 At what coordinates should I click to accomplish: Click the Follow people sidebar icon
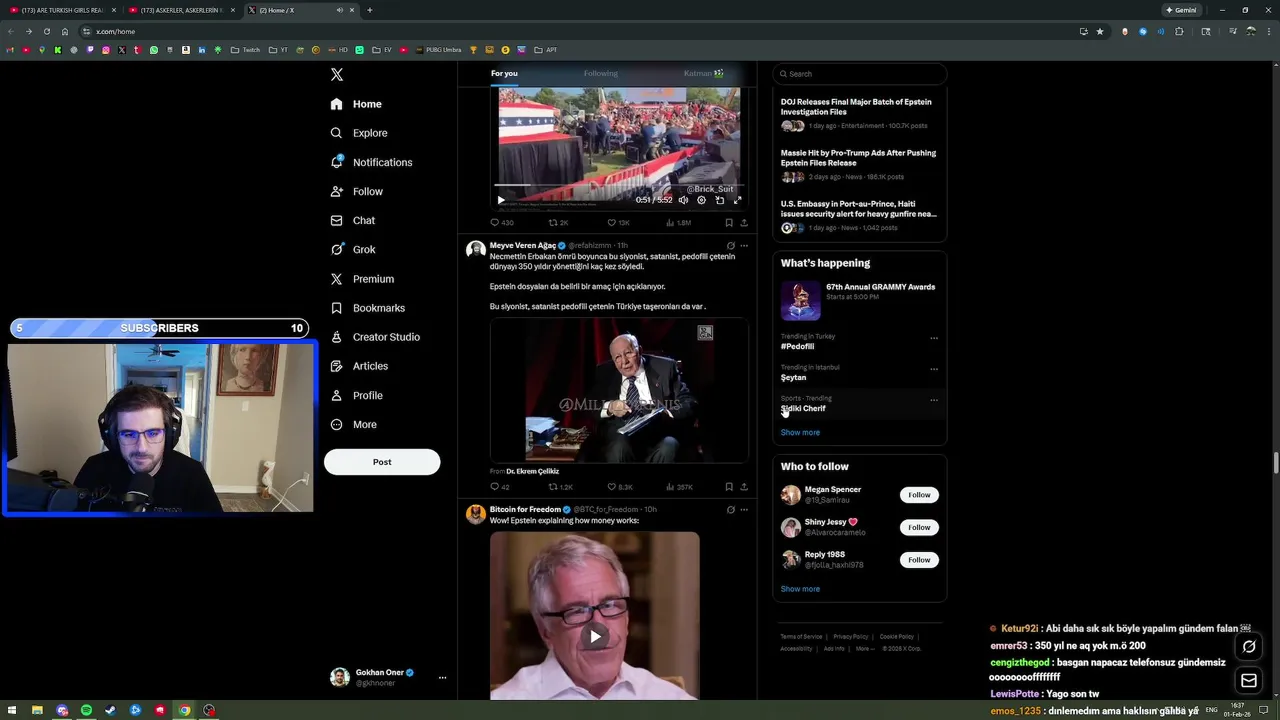(336, 191)
